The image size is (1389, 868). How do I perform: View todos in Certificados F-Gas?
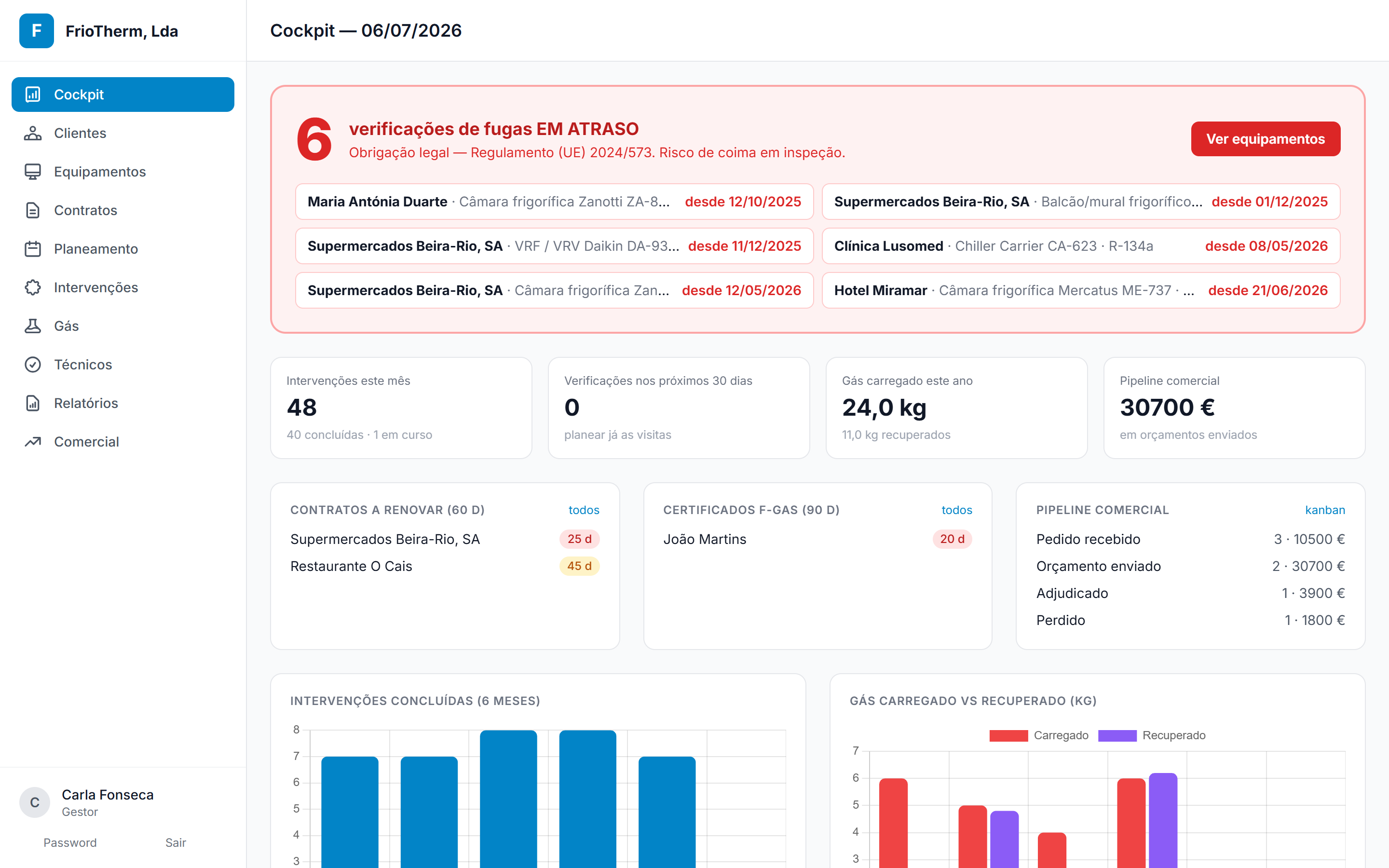[957, 510]
